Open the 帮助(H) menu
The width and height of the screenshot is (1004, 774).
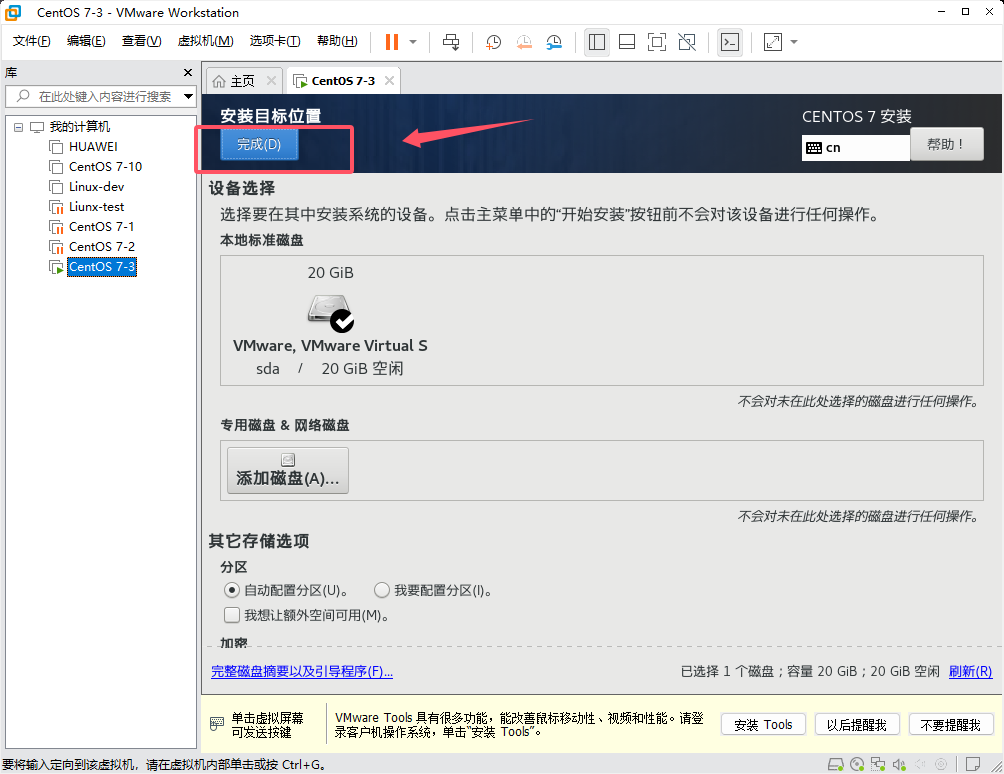coord(337,41)
